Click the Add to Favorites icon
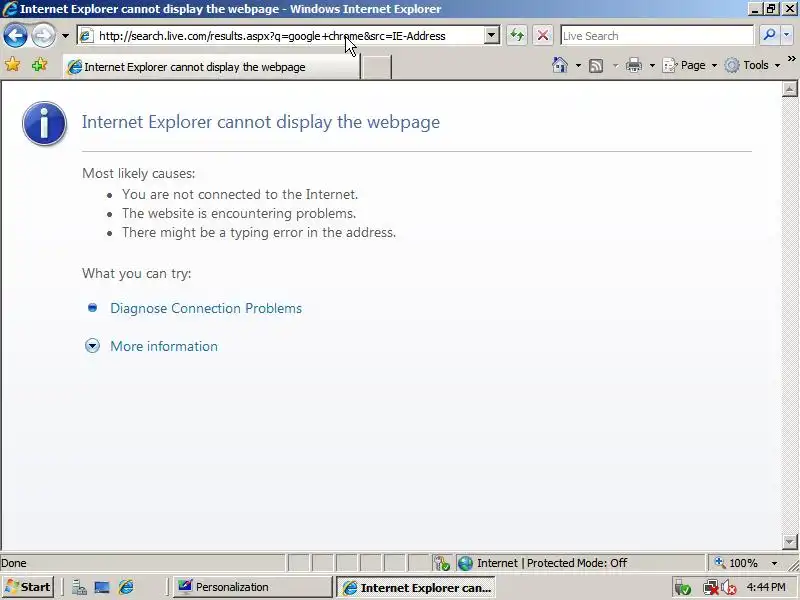 pos(39,65)
